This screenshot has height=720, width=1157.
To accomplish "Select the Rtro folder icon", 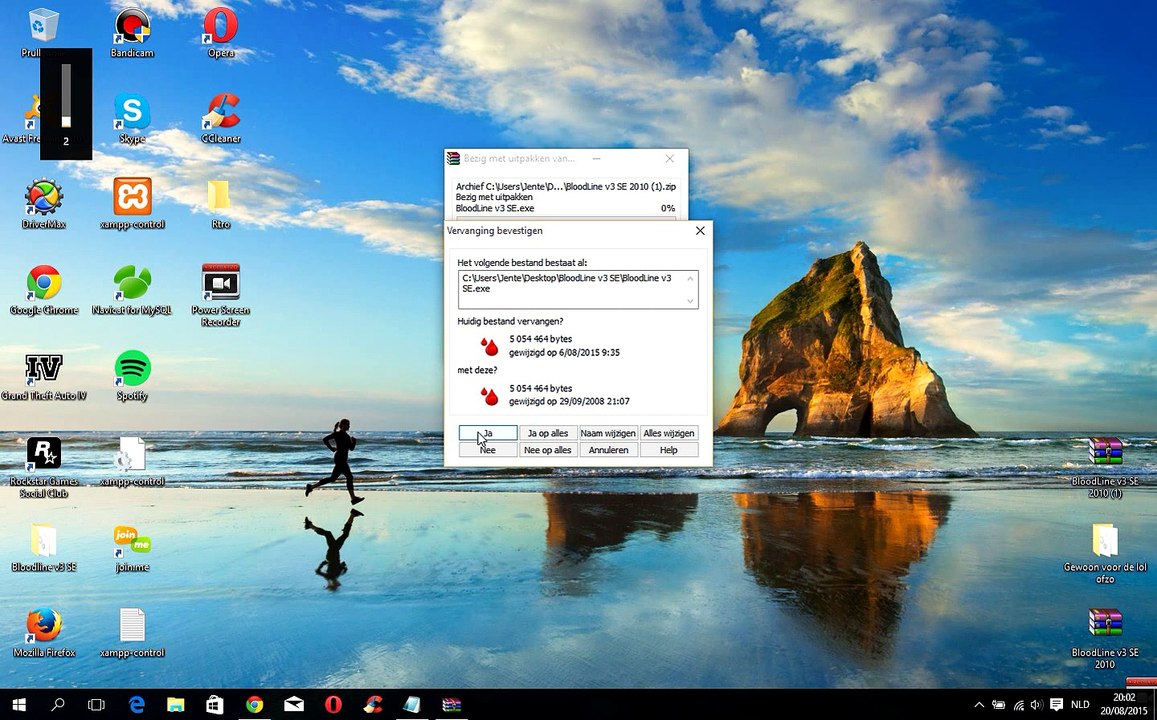I will (219, 204).
